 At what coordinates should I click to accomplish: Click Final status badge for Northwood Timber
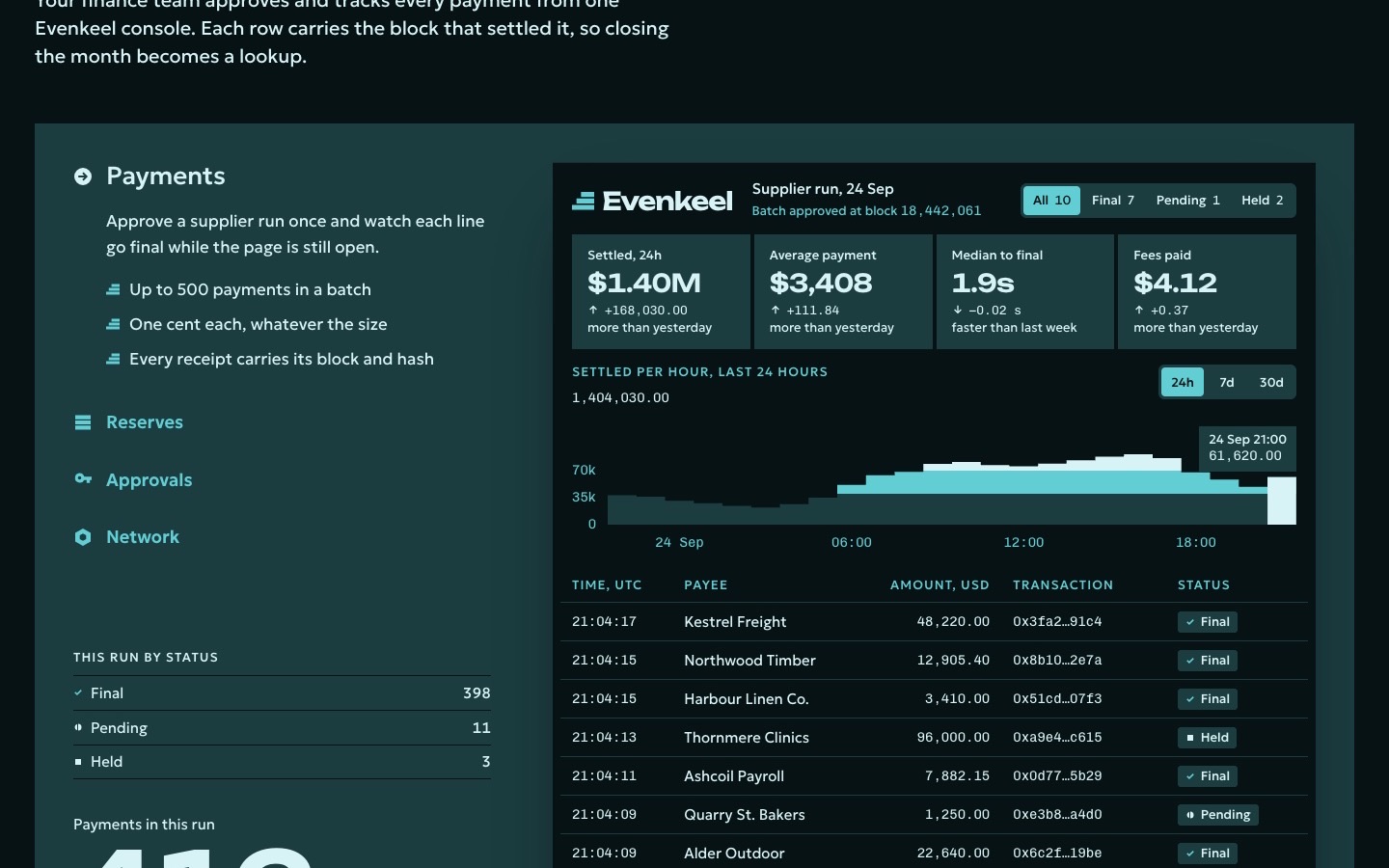[1208, 661]
